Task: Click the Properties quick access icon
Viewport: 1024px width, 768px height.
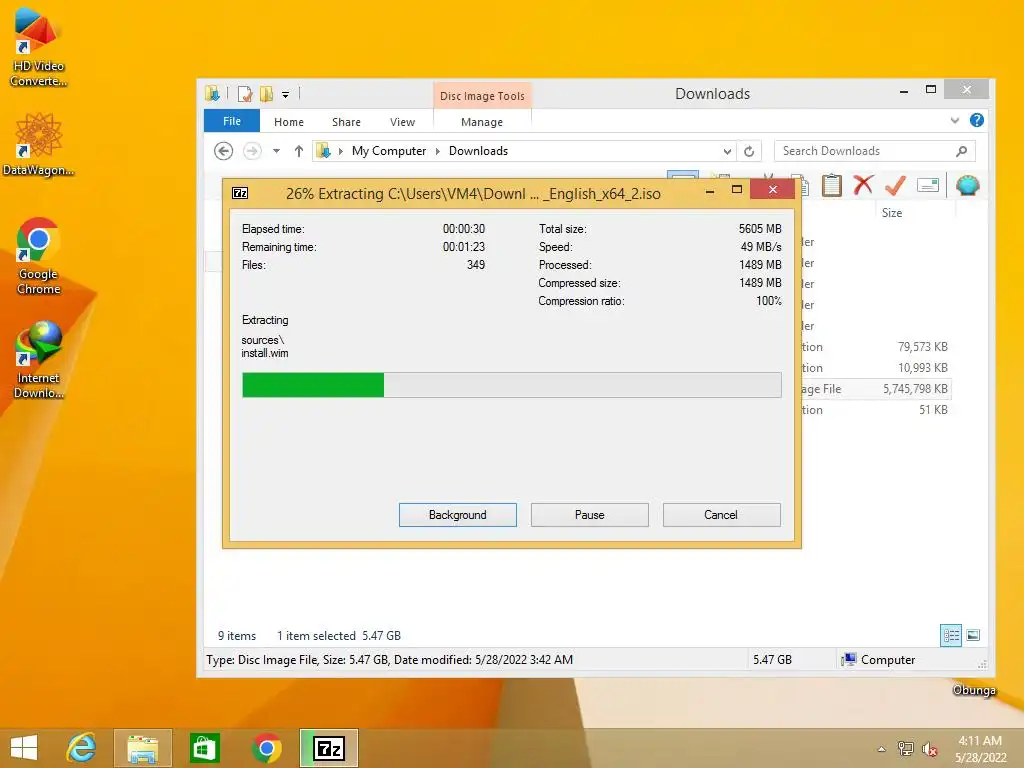Action: 245,94
